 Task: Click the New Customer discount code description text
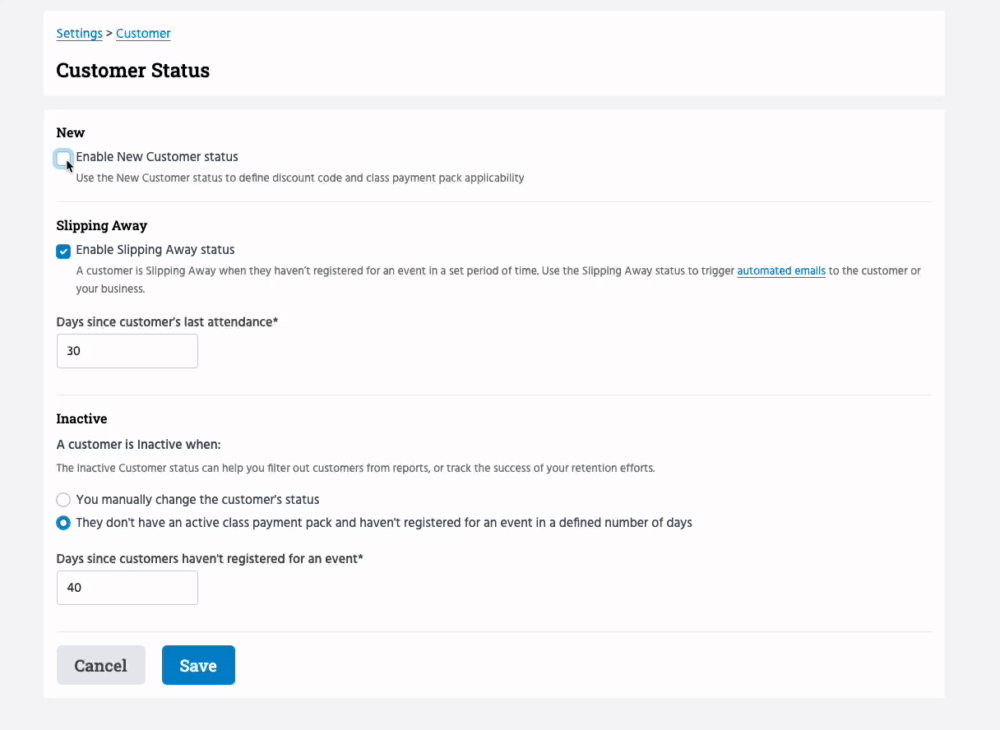300,178
